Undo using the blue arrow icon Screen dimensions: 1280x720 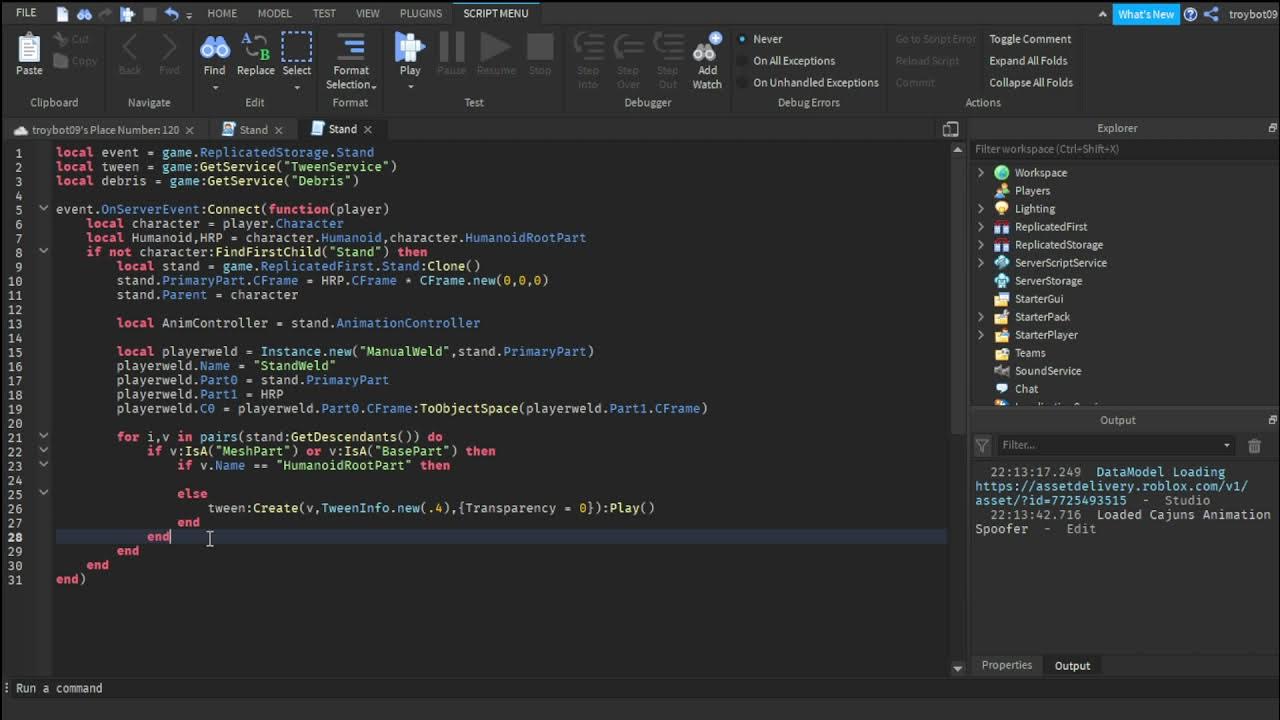point(171,14)
